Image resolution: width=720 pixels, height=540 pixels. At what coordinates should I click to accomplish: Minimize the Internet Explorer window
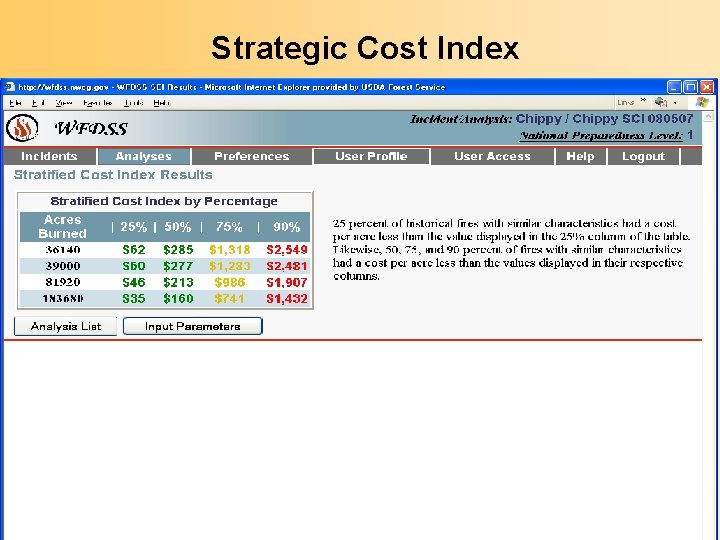(674, 87)
